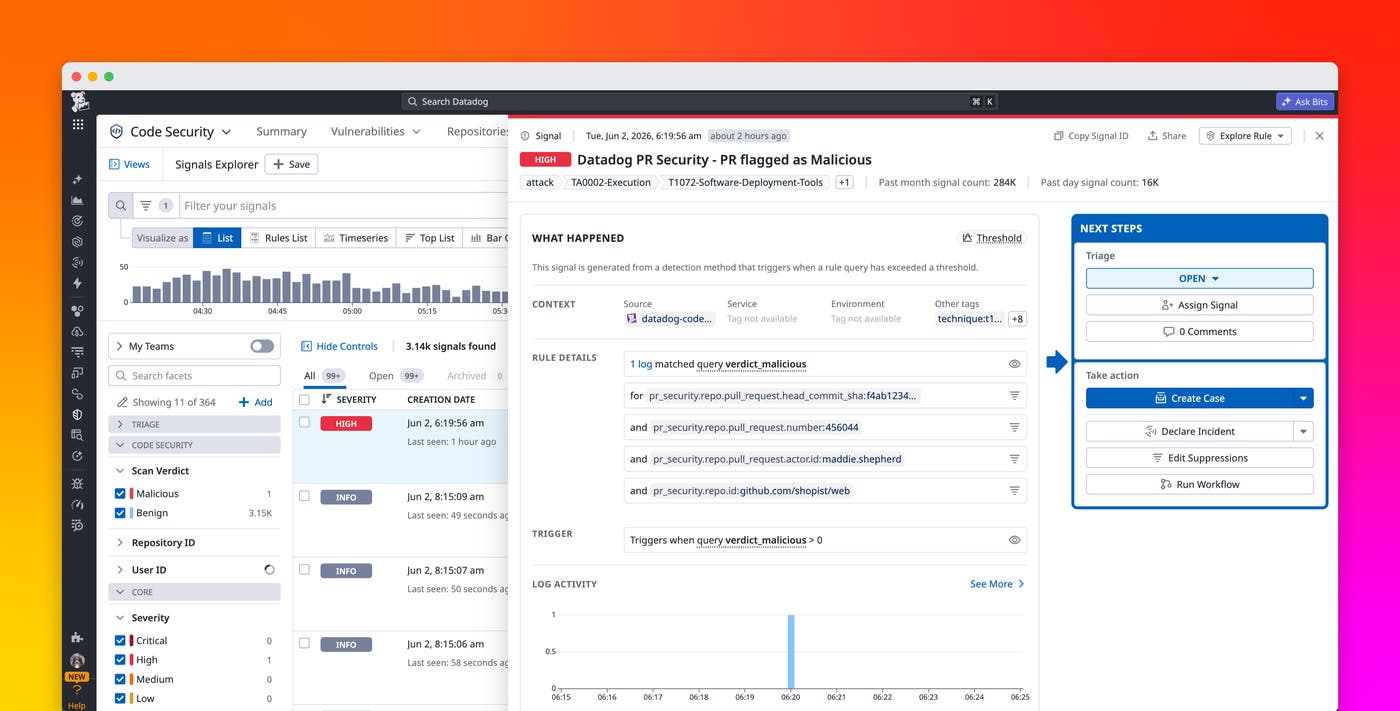Uncheck Medium severity checkbox
This screenshot has height=711, width=1400.
120,679
